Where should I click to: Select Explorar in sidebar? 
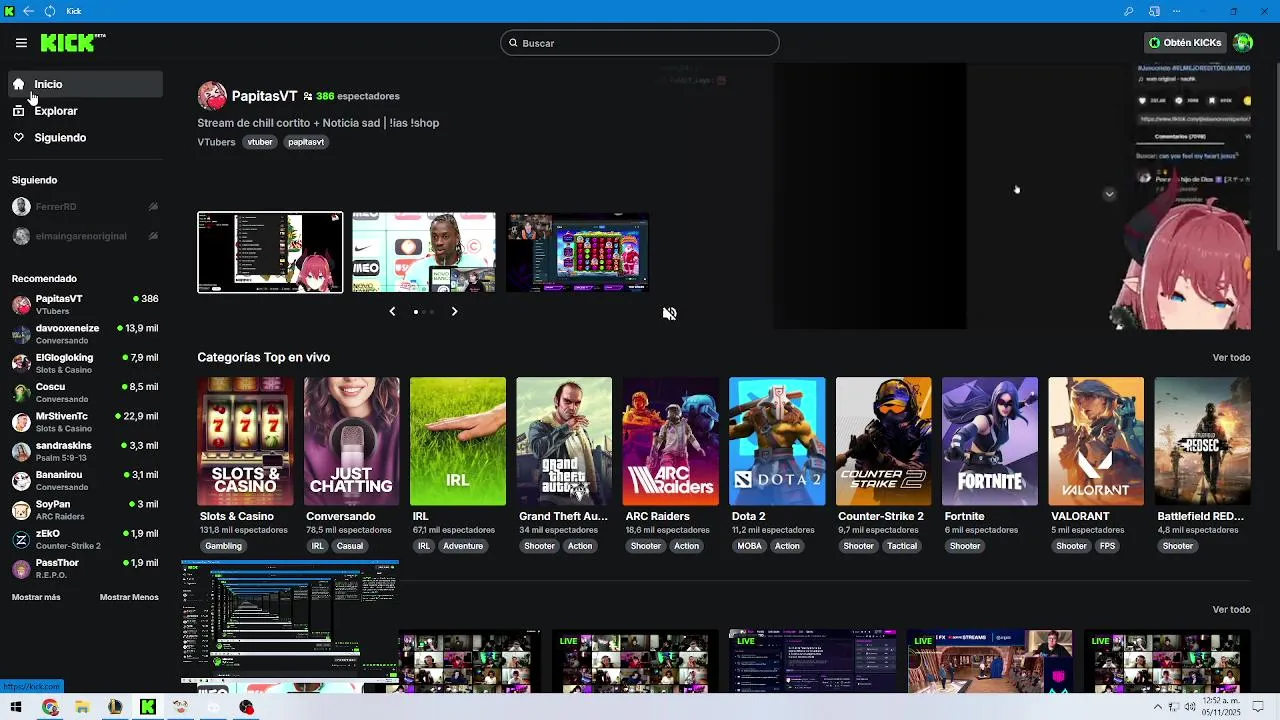click(x=85, y=111)
